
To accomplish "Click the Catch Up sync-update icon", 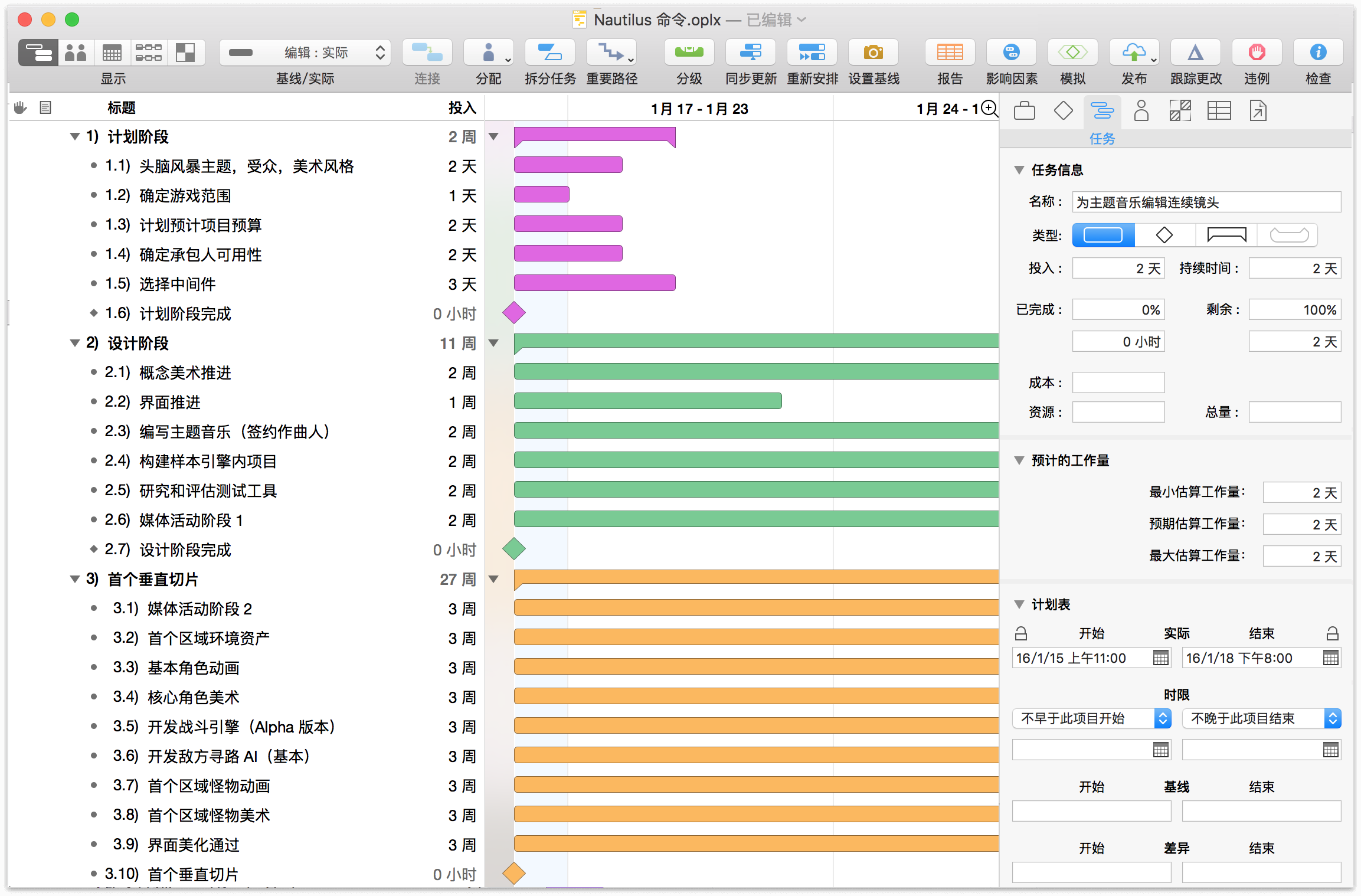I will tap(750, 53).
